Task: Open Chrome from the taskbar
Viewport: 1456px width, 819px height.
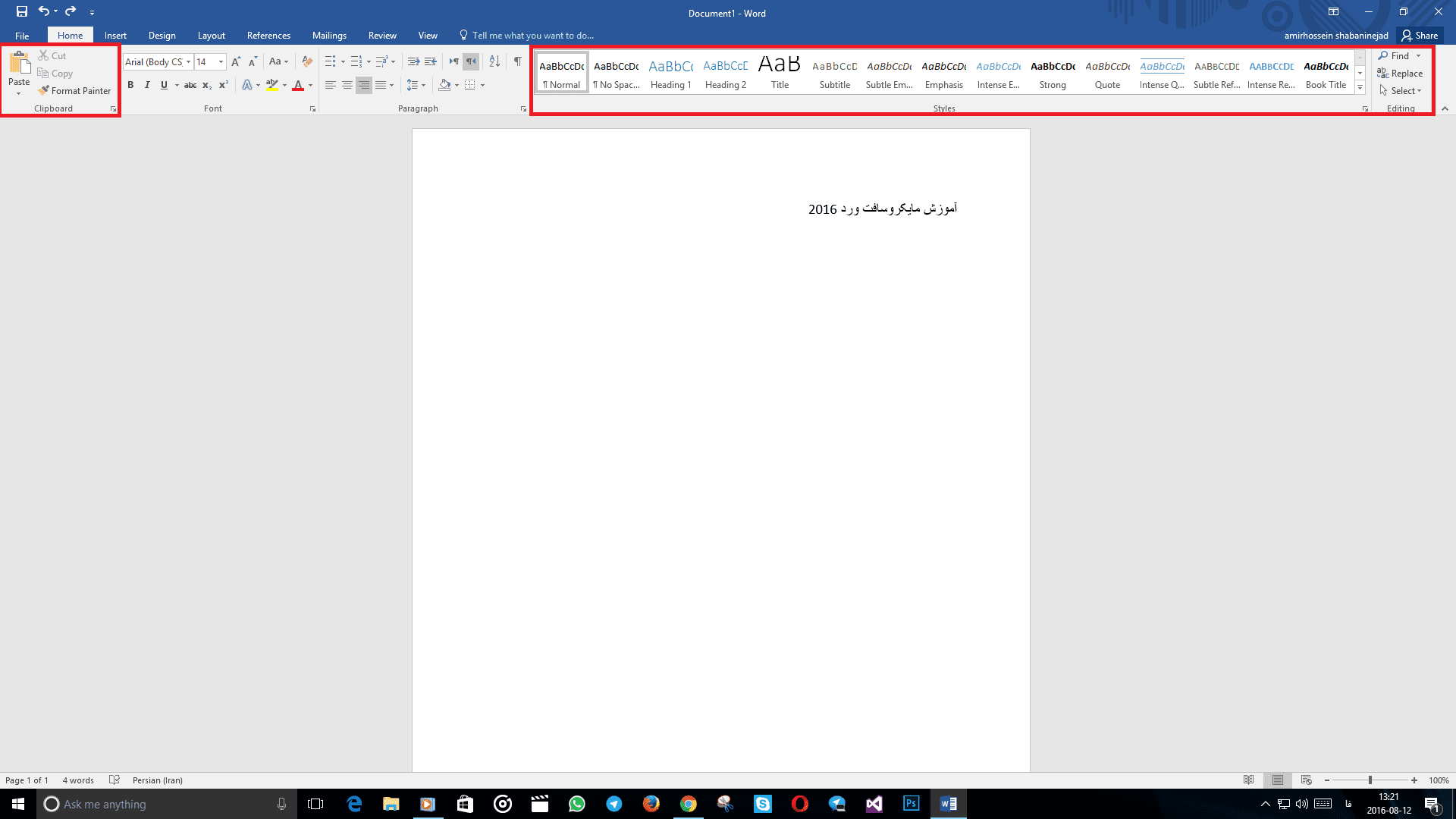Action: 688,804
